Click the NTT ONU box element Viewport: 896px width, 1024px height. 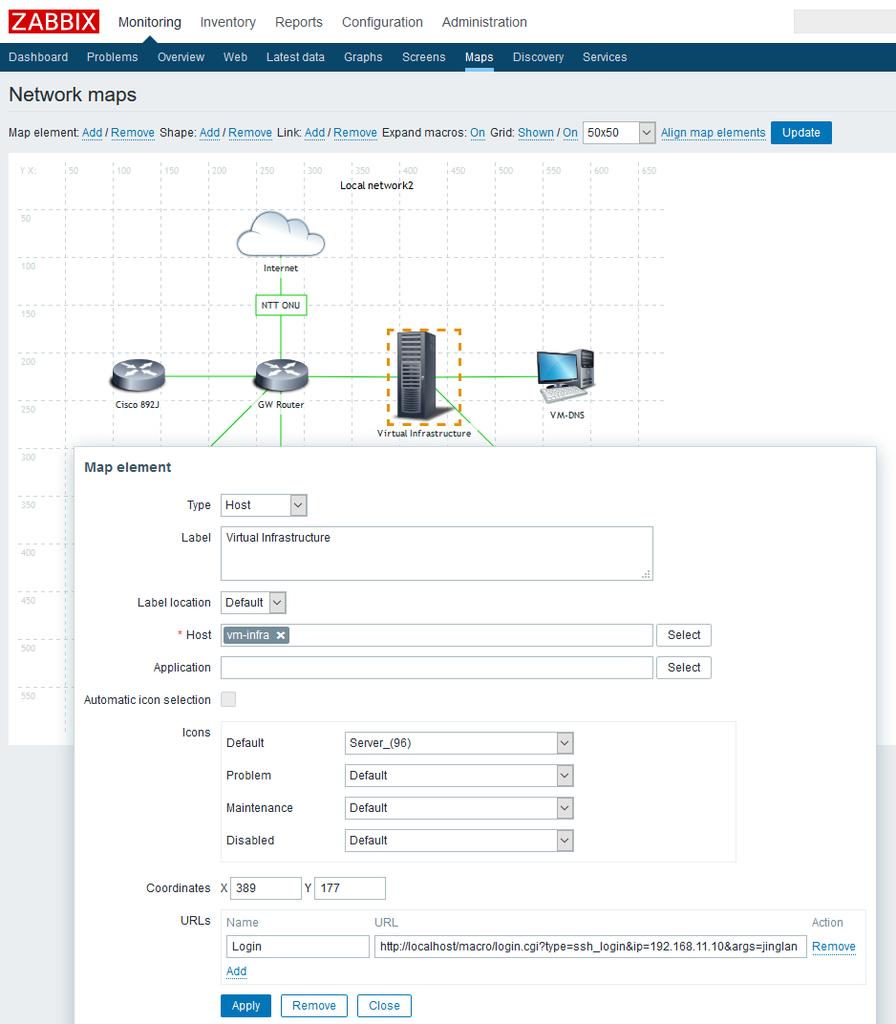281,305
